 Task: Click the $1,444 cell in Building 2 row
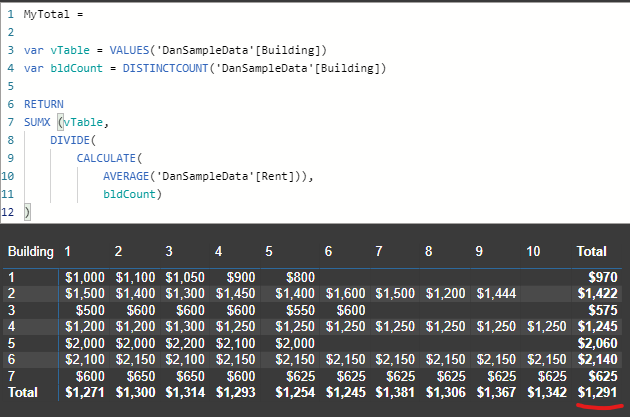pos(496,294)
